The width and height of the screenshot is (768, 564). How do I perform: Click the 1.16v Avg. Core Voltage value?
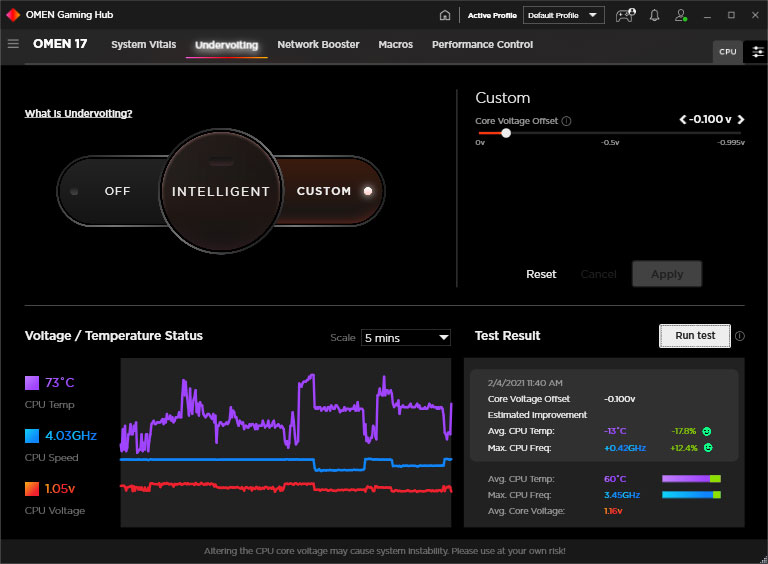tap(613, 511)
